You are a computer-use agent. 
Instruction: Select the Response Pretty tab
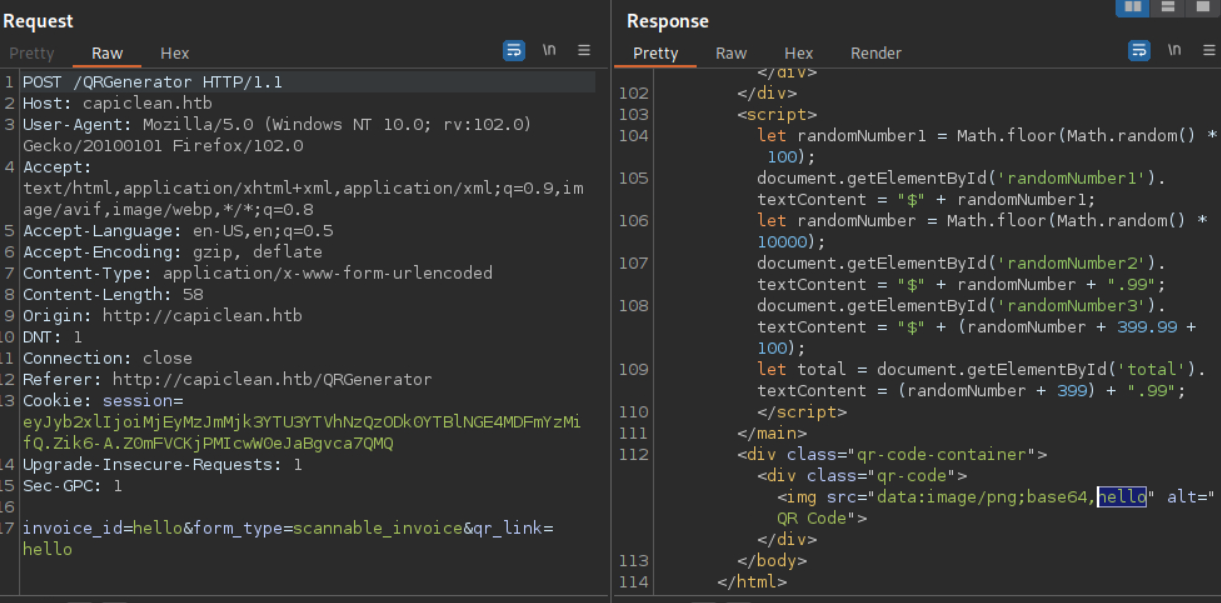[x=656, y=53]
